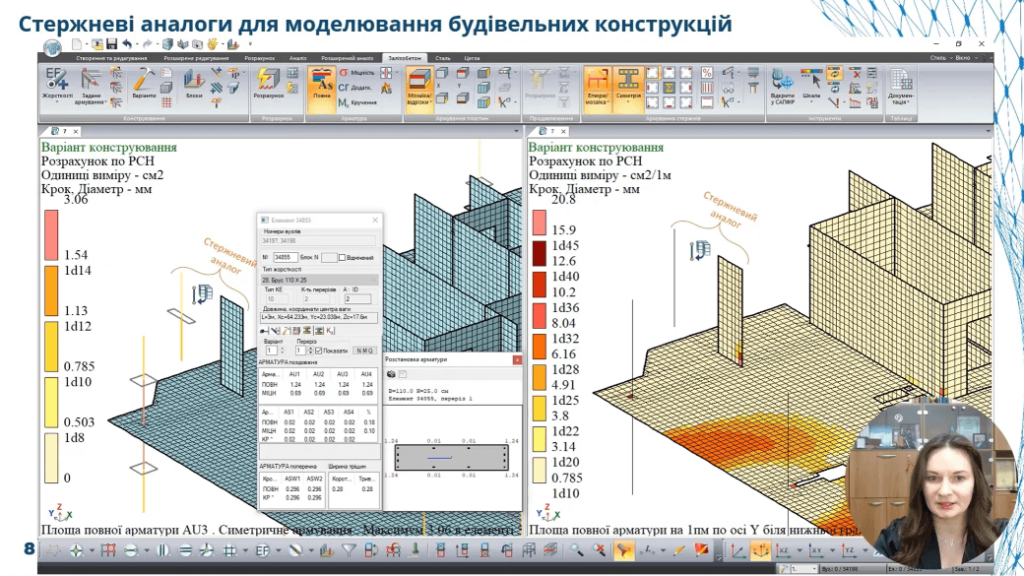Switch to the Аналіз tab
Viewport: 1024px width, 576px height.
[x=298, y=58]
